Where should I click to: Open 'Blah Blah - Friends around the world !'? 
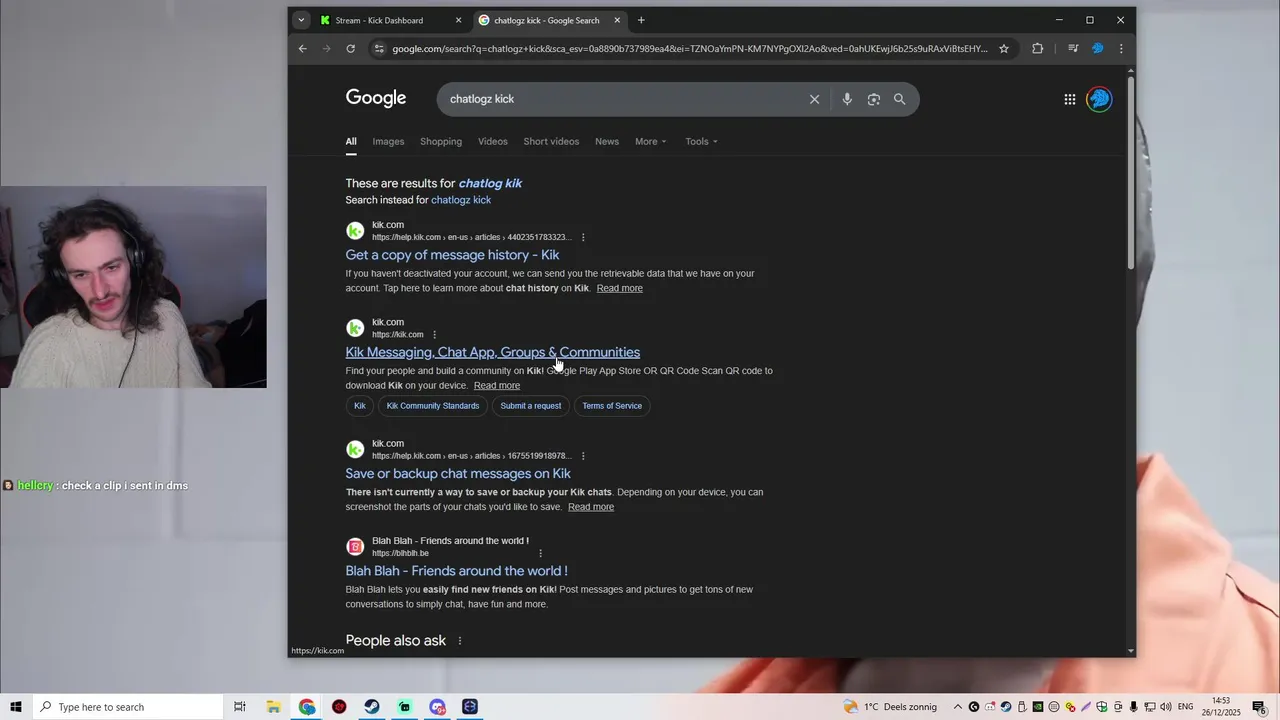(x=457, y=571)
